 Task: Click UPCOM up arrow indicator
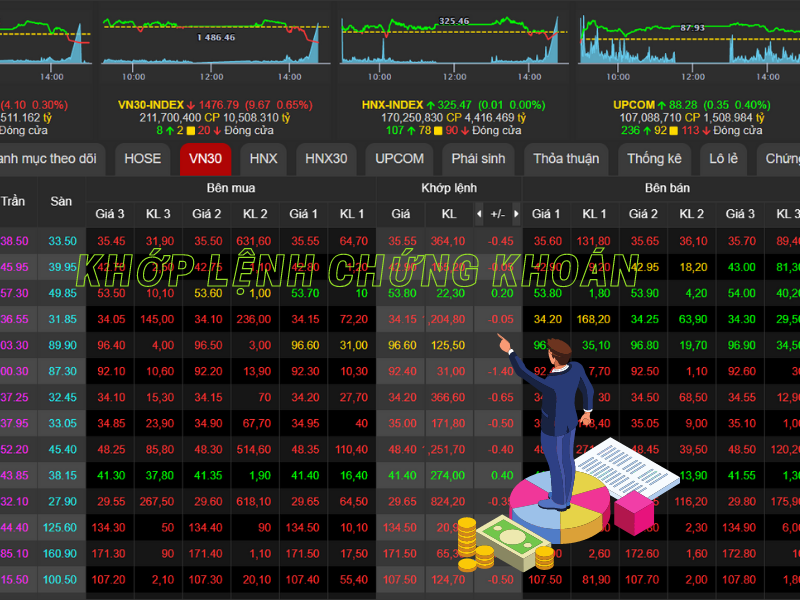[x=662, y=106]
